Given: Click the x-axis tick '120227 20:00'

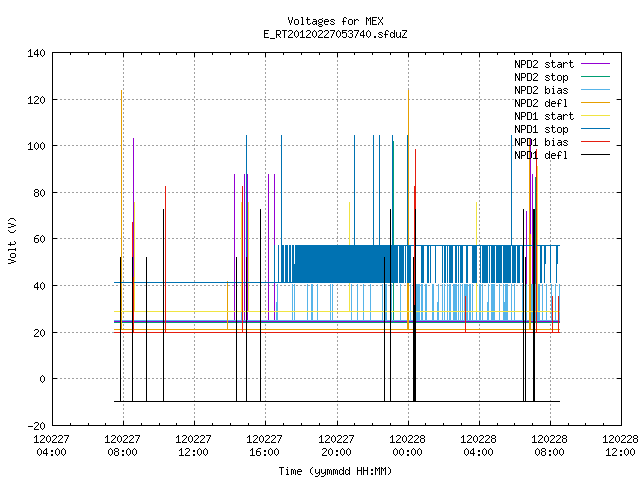Looking at the screenshot, I should pyautogui.click(x=336, y=446).
